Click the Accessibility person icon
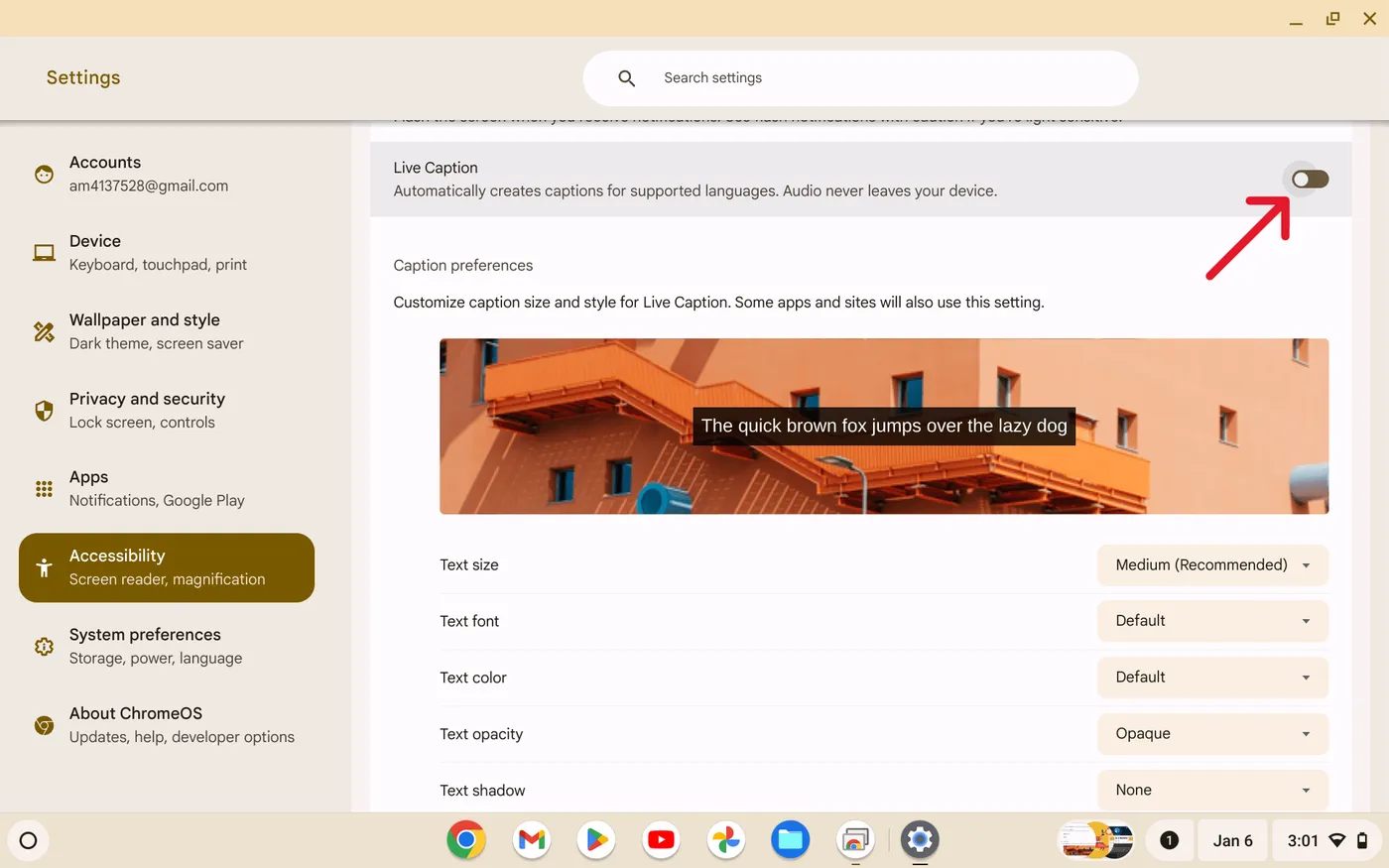The height and width of the screenshot is (868, 1389). [x=44, y=568]
